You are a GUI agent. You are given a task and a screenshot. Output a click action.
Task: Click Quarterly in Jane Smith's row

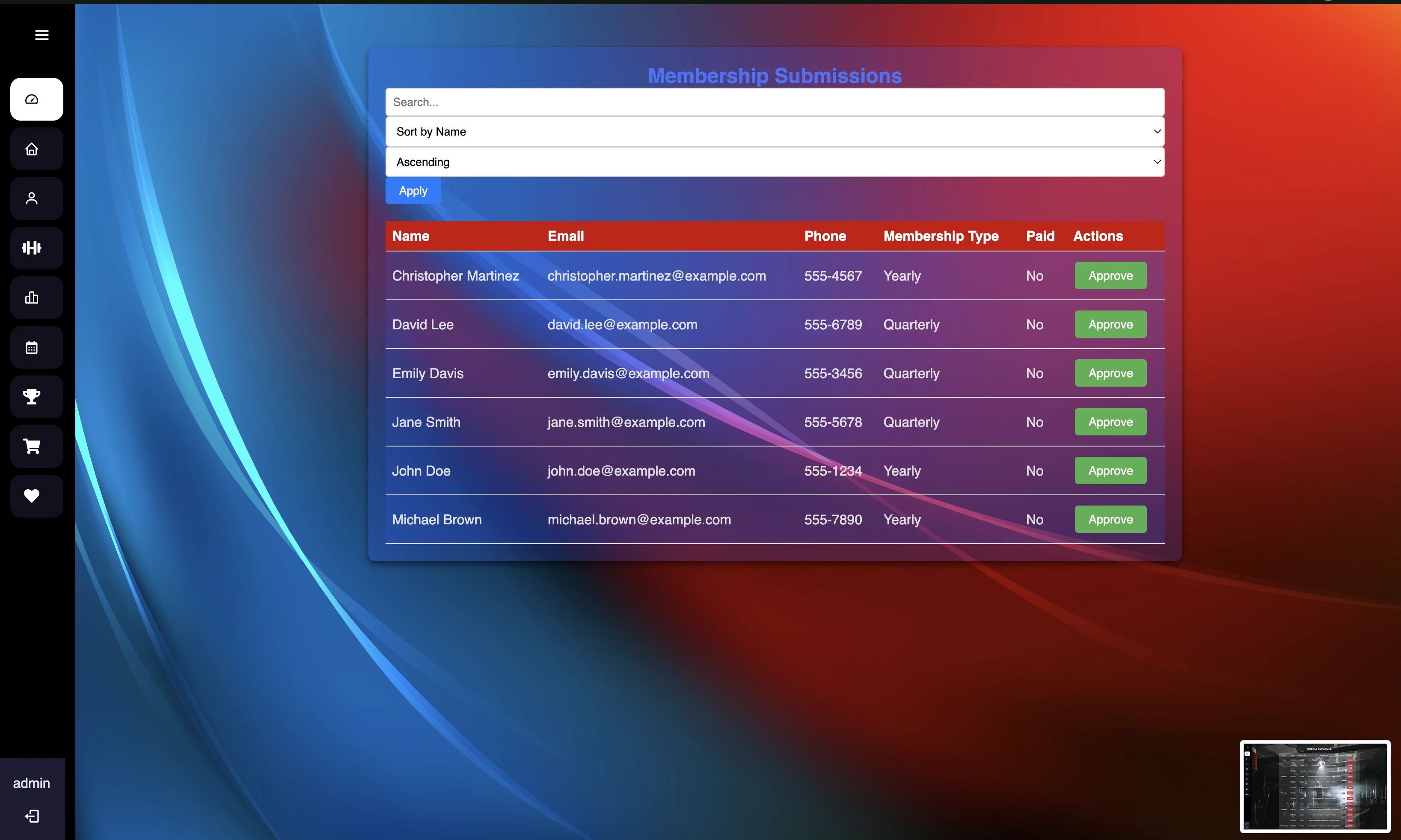[x=911, y=422]
